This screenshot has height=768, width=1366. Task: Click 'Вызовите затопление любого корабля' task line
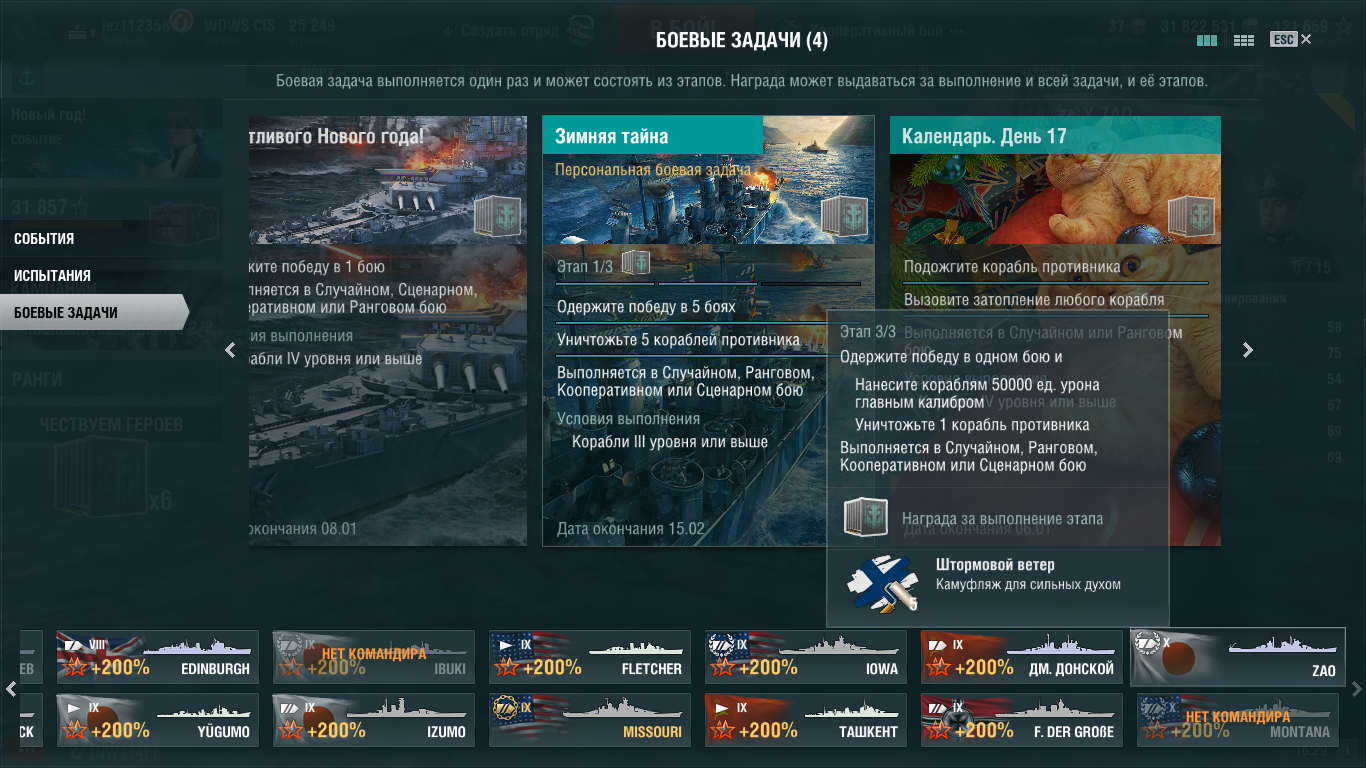tap(1034, 299)
